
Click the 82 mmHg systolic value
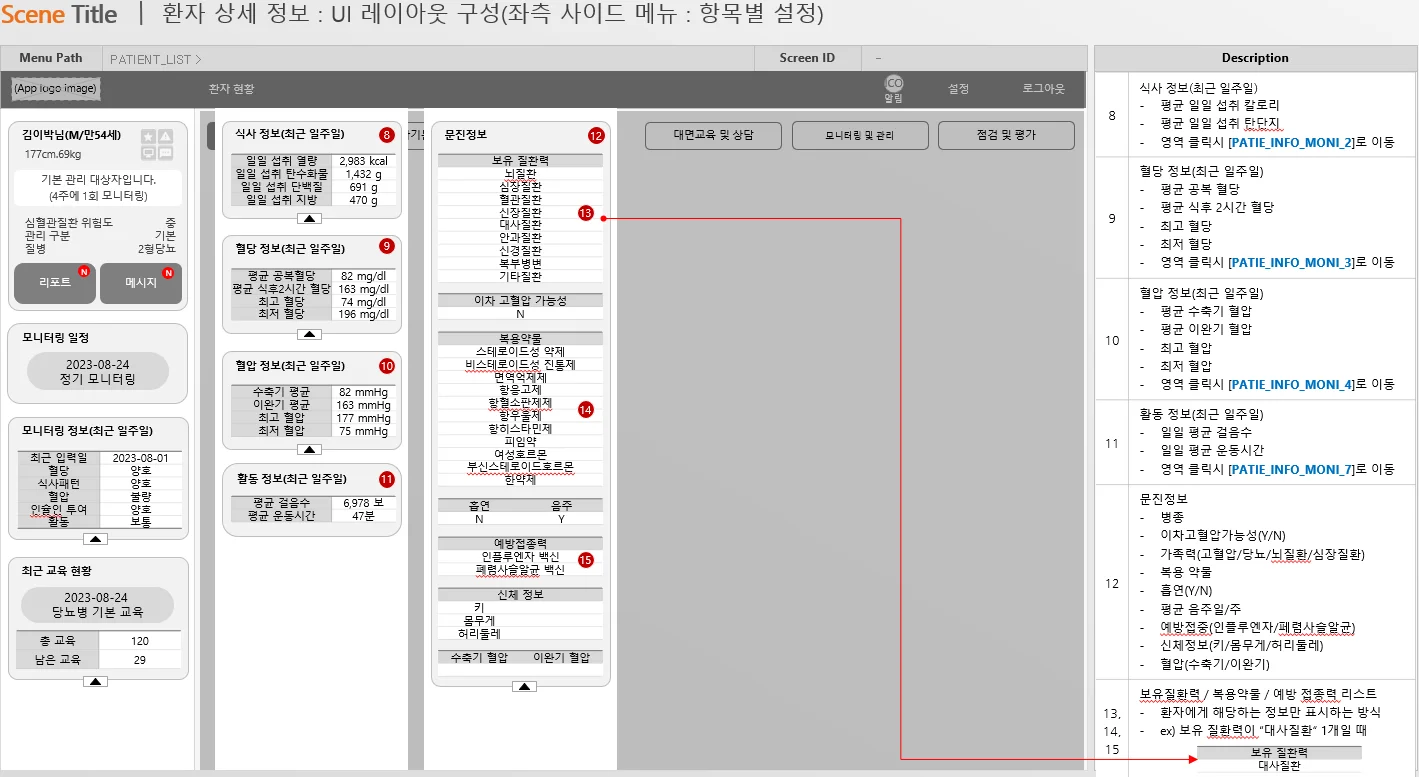pyautogui.click(x=365, y=392)
